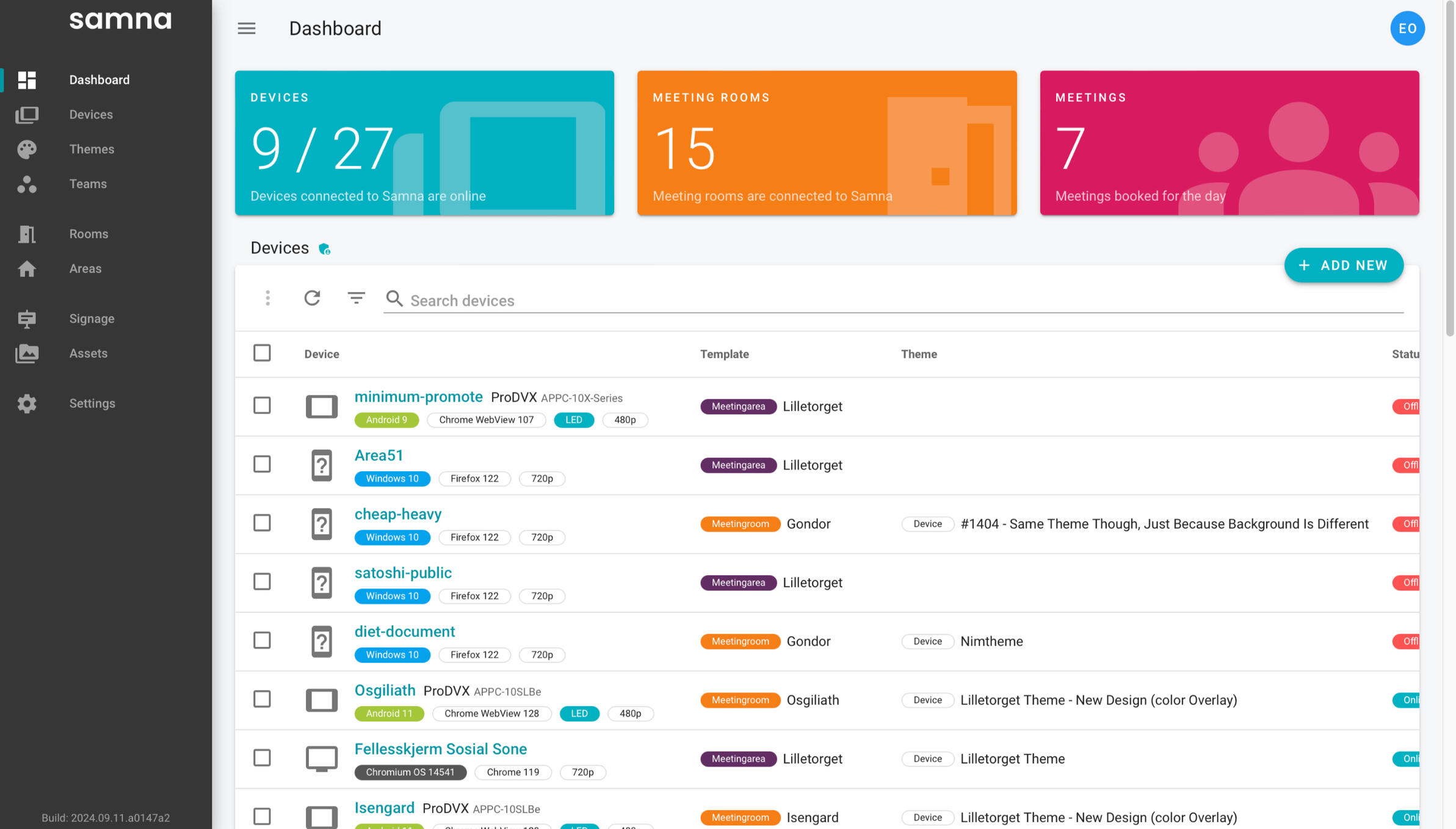Check the minimum-promote device checkbox

(x=262, y=405)
